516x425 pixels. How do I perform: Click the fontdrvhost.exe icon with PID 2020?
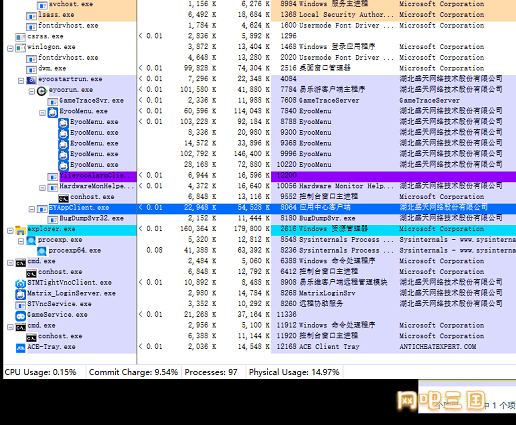tap(31, 59)
